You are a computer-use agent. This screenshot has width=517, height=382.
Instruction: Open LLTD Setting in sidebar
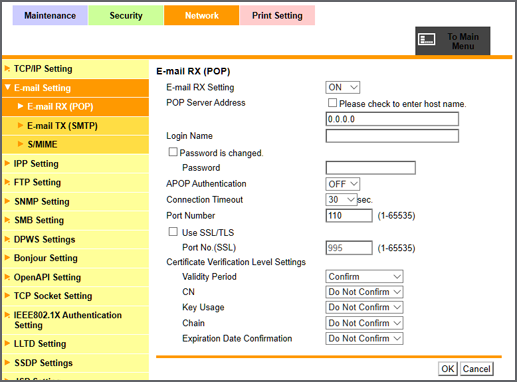coord(75,344)
